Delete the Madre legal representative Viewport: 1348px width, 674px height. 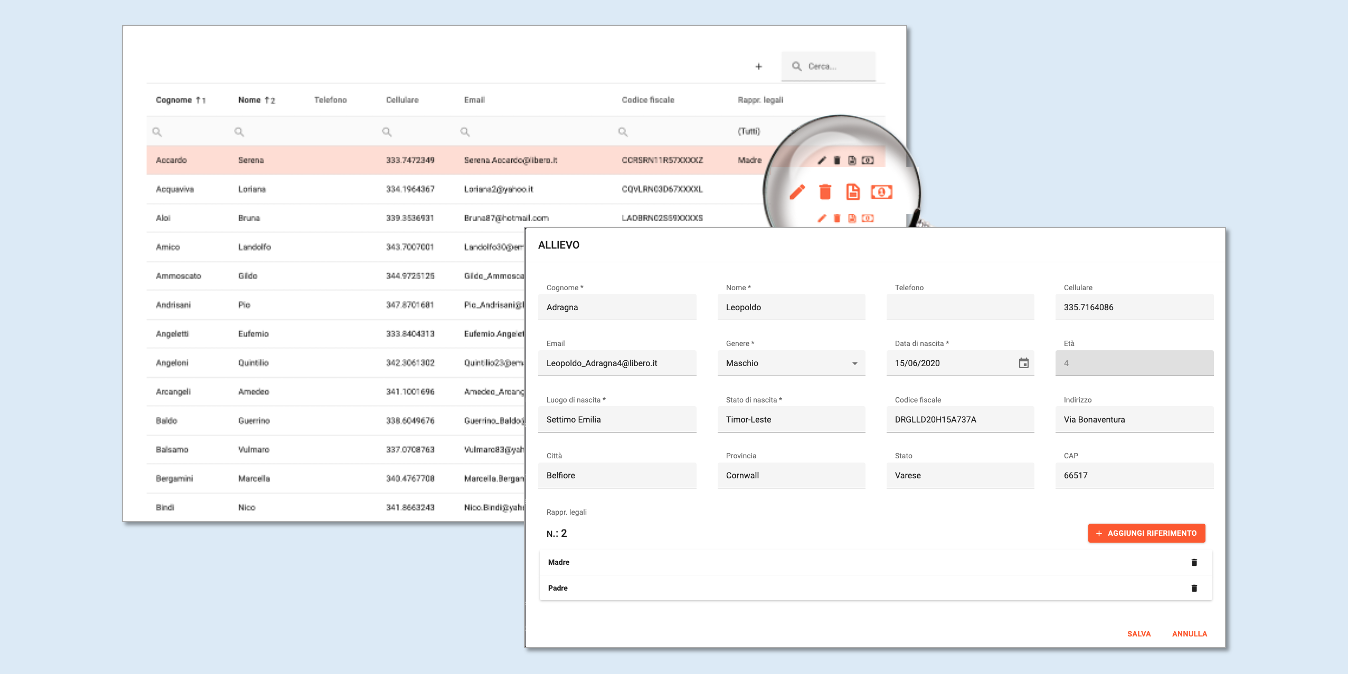(1193, 563)
